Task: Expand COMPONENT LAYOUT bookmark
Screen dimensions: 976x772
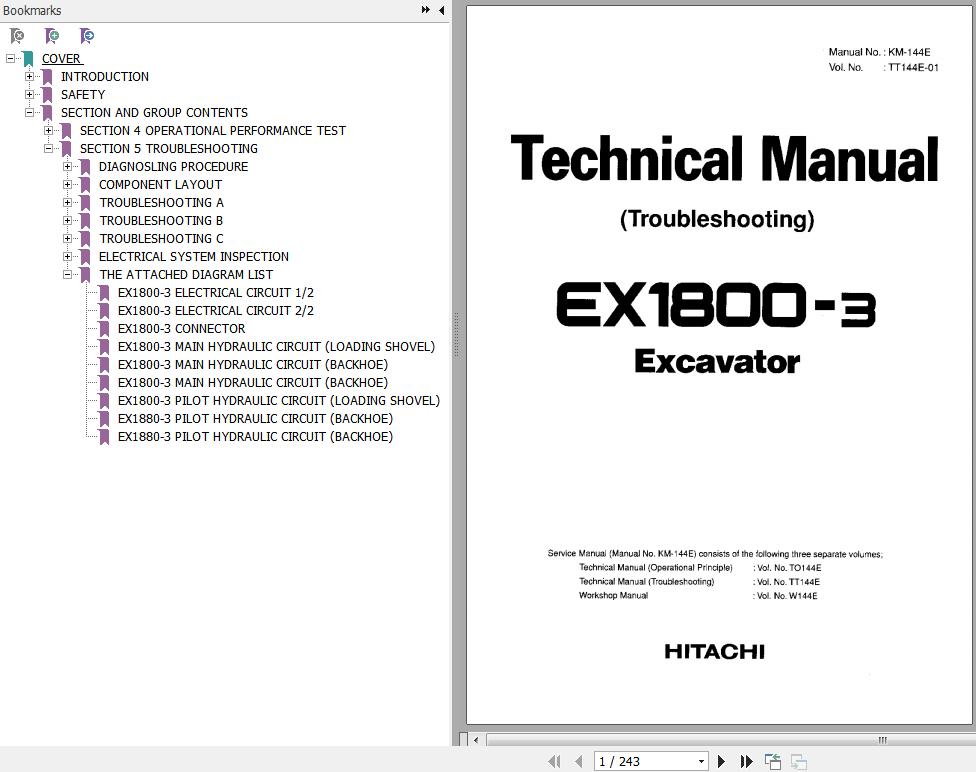Action: coord(67,185)
